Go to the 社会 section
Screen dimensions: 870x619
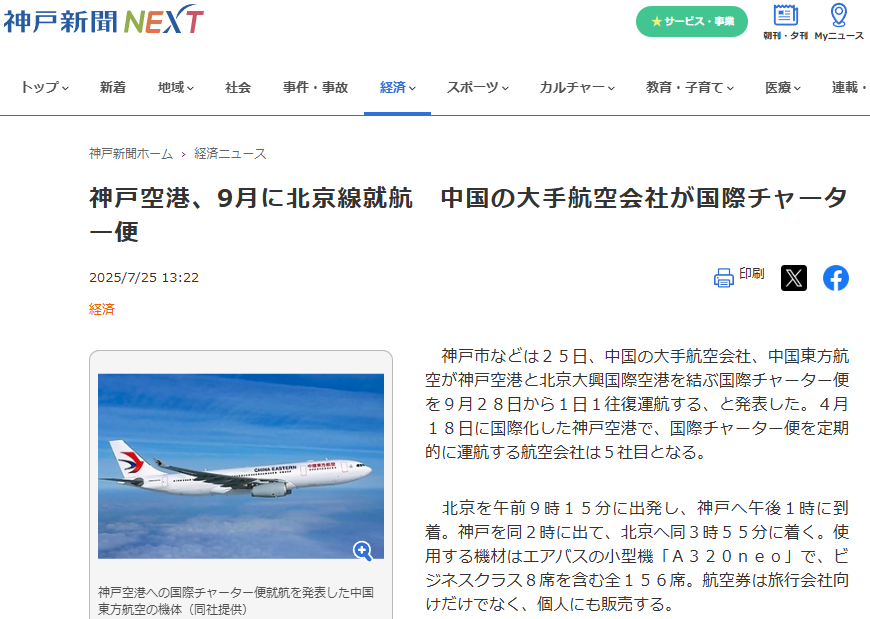tap(238, 88)
